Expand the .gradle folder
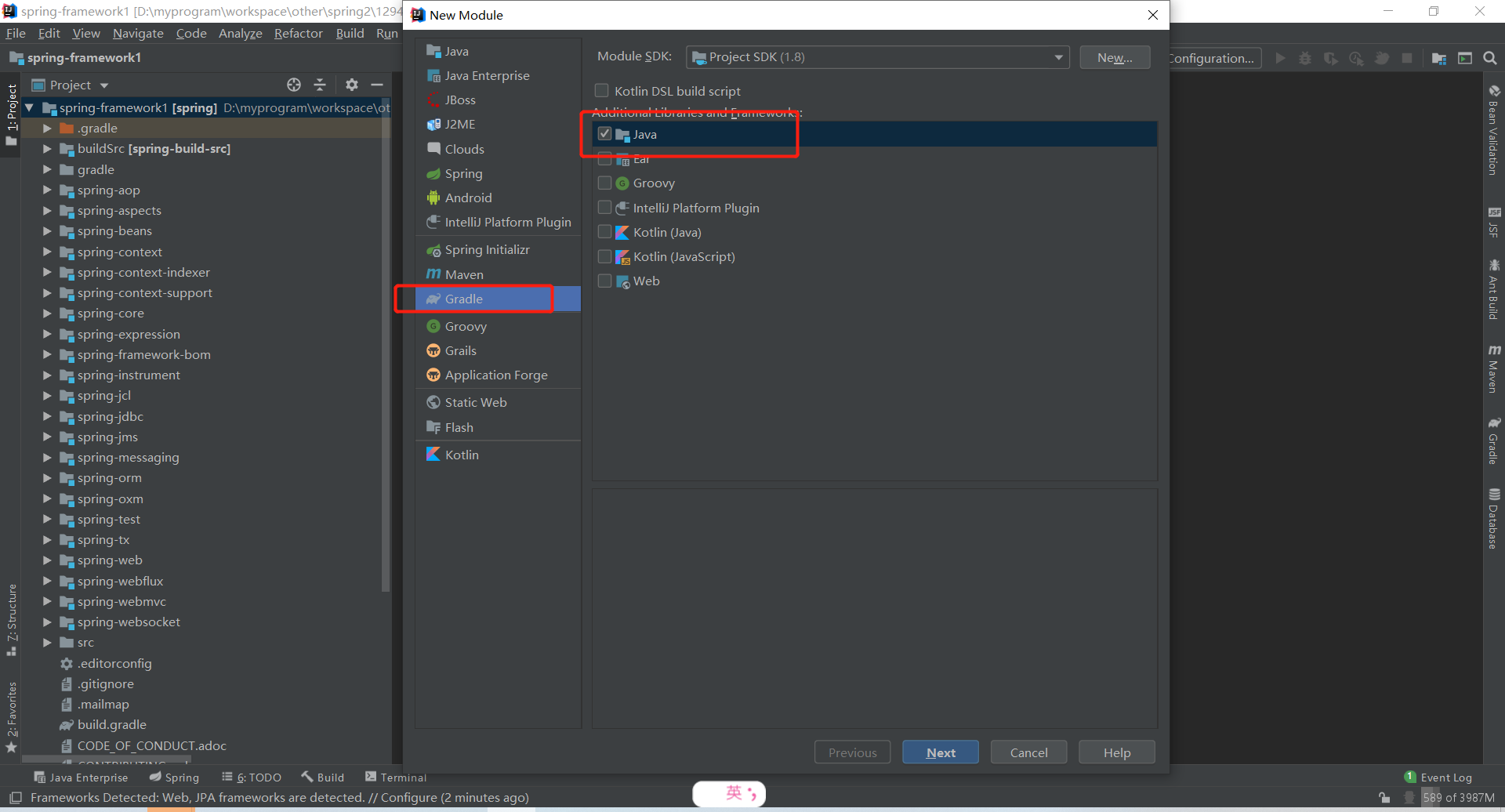The width and height of the screenshot is (1505, 812). tap(47, 128)
